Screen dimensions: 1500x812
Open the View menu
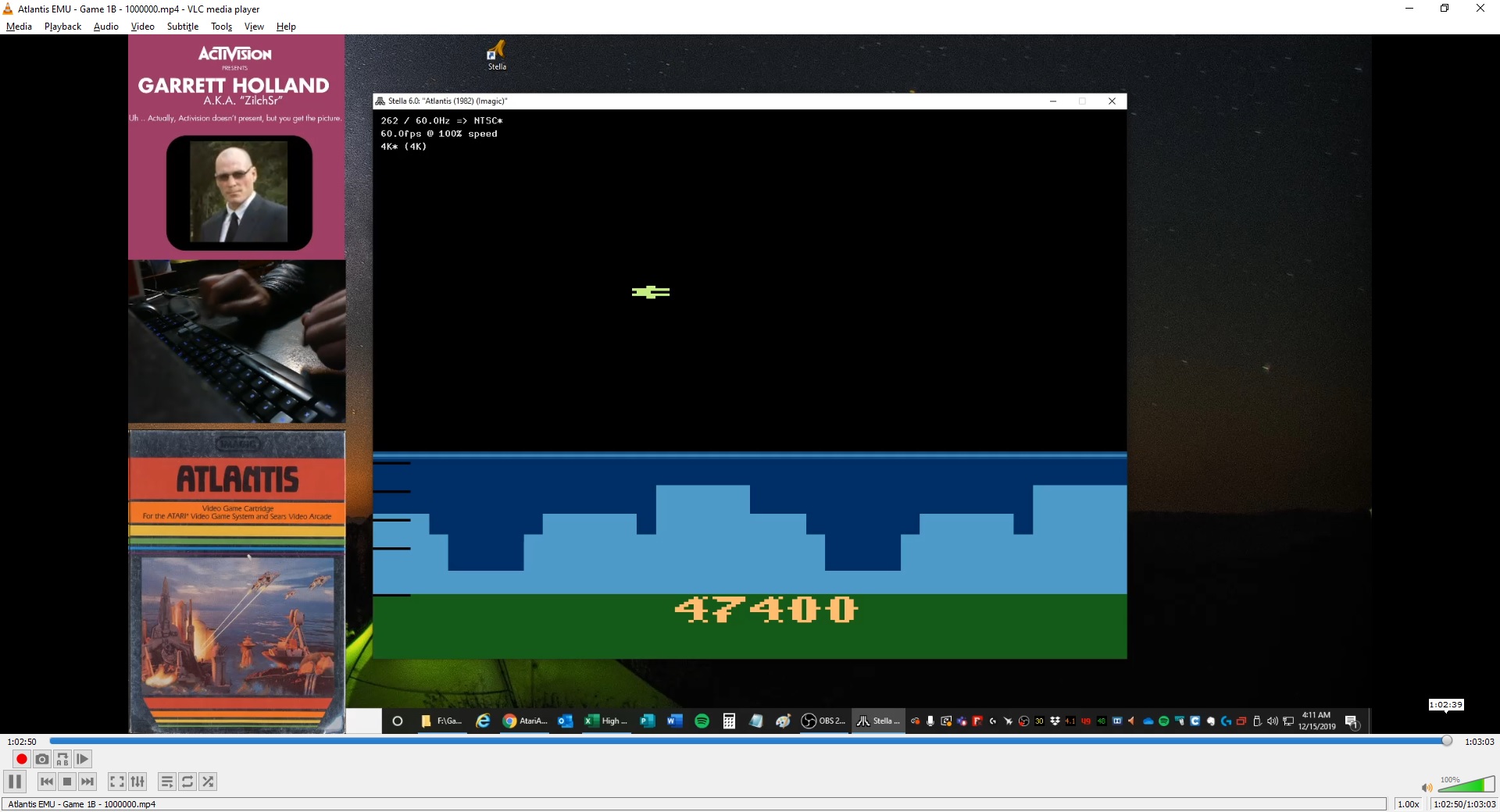tap(254, 27)
